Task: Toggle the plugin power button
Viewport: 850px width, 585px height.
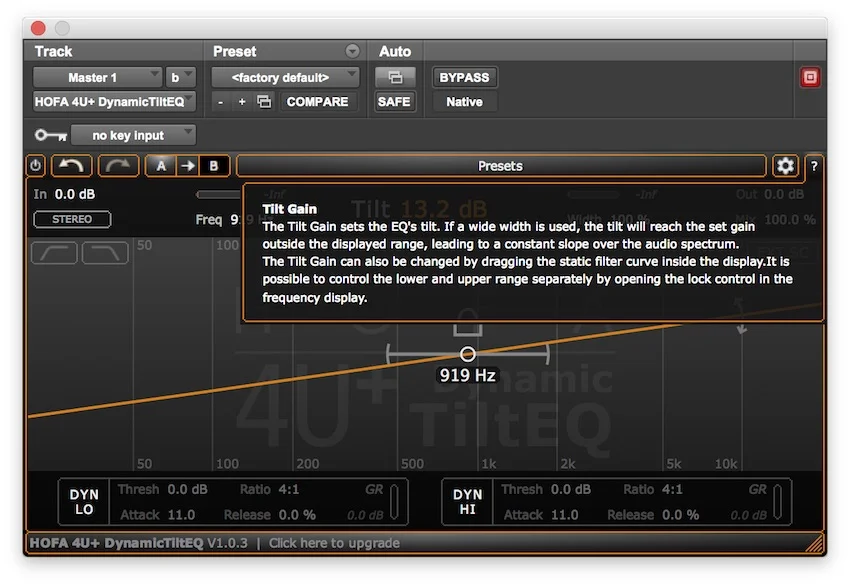Action: coord(36,166)
